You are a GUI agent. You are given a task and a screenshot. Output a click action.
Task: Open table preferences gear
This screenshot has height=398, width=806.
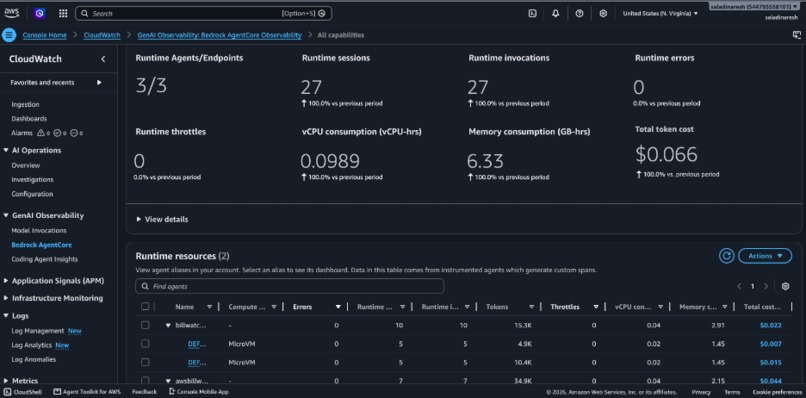click(x=785, y=286)
